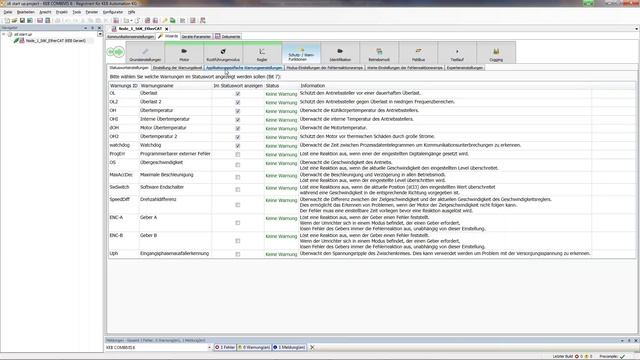Open Applikationsspezifische Warnungseinstellungen subtab

point(244,68)
